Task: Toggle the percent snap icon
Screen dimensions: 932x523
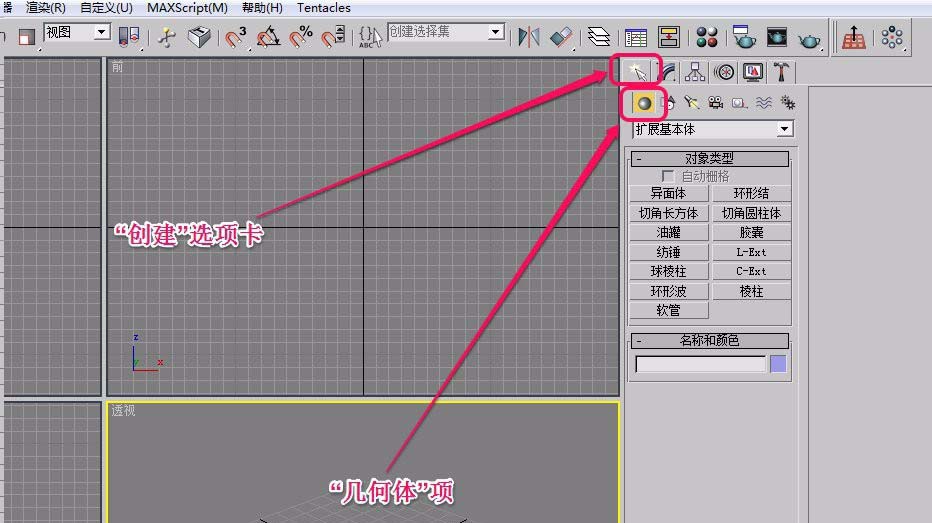Action: [301, 37]
